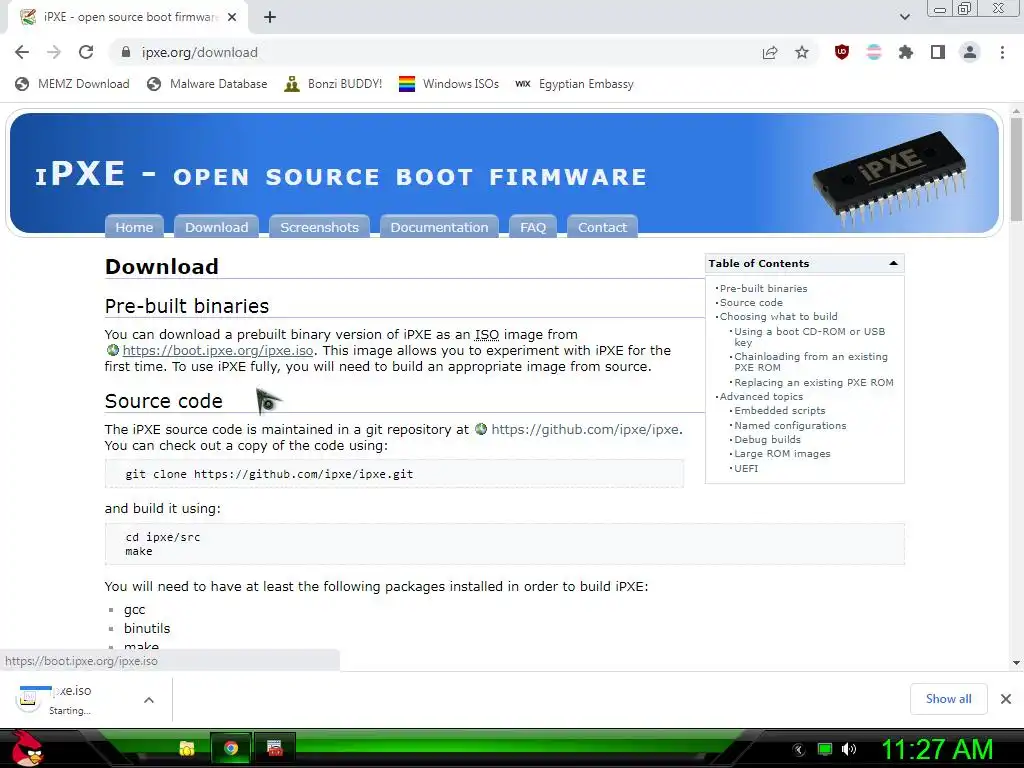Close the iPXE browser tab
The height and width of the screenshot is (768, 1024).
click(x=232, y=17)
